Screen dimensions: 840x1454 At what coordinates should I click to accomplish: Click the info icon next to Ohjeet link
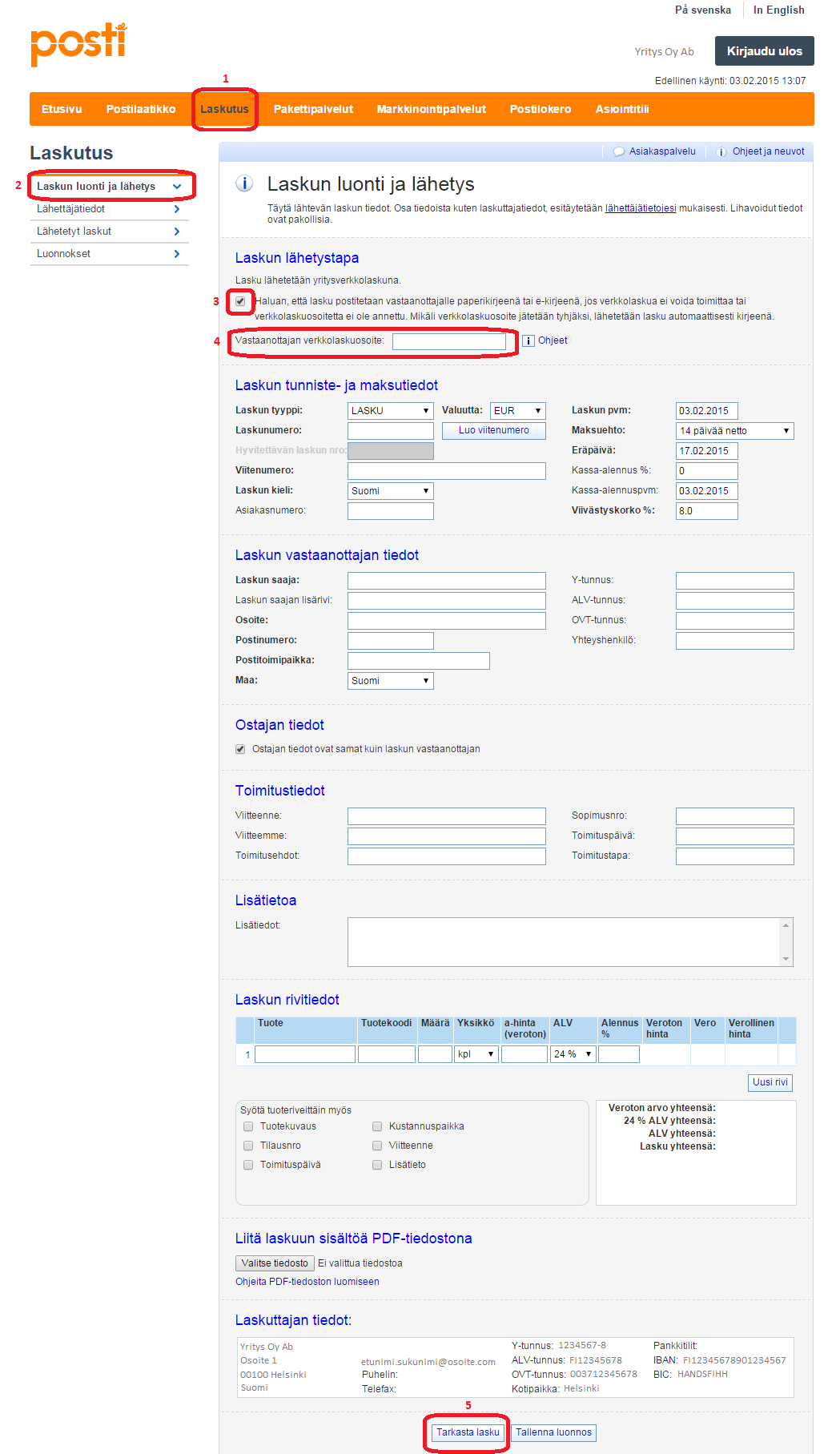(x=529, y=340)
